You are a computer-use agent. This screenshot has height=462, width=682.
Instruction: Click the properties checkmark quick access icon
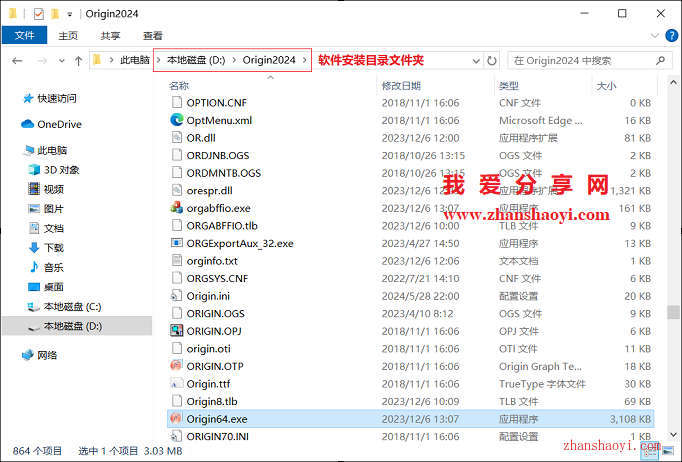39,14
